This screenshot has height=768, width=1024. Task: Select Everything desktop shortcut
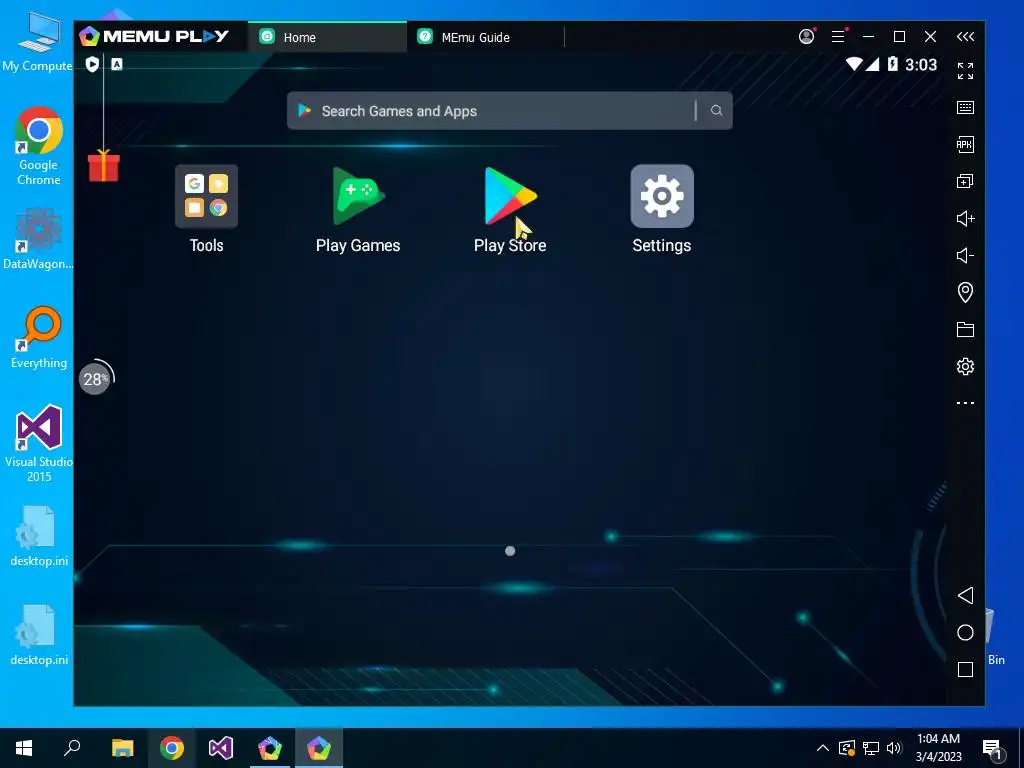[39, 338]
